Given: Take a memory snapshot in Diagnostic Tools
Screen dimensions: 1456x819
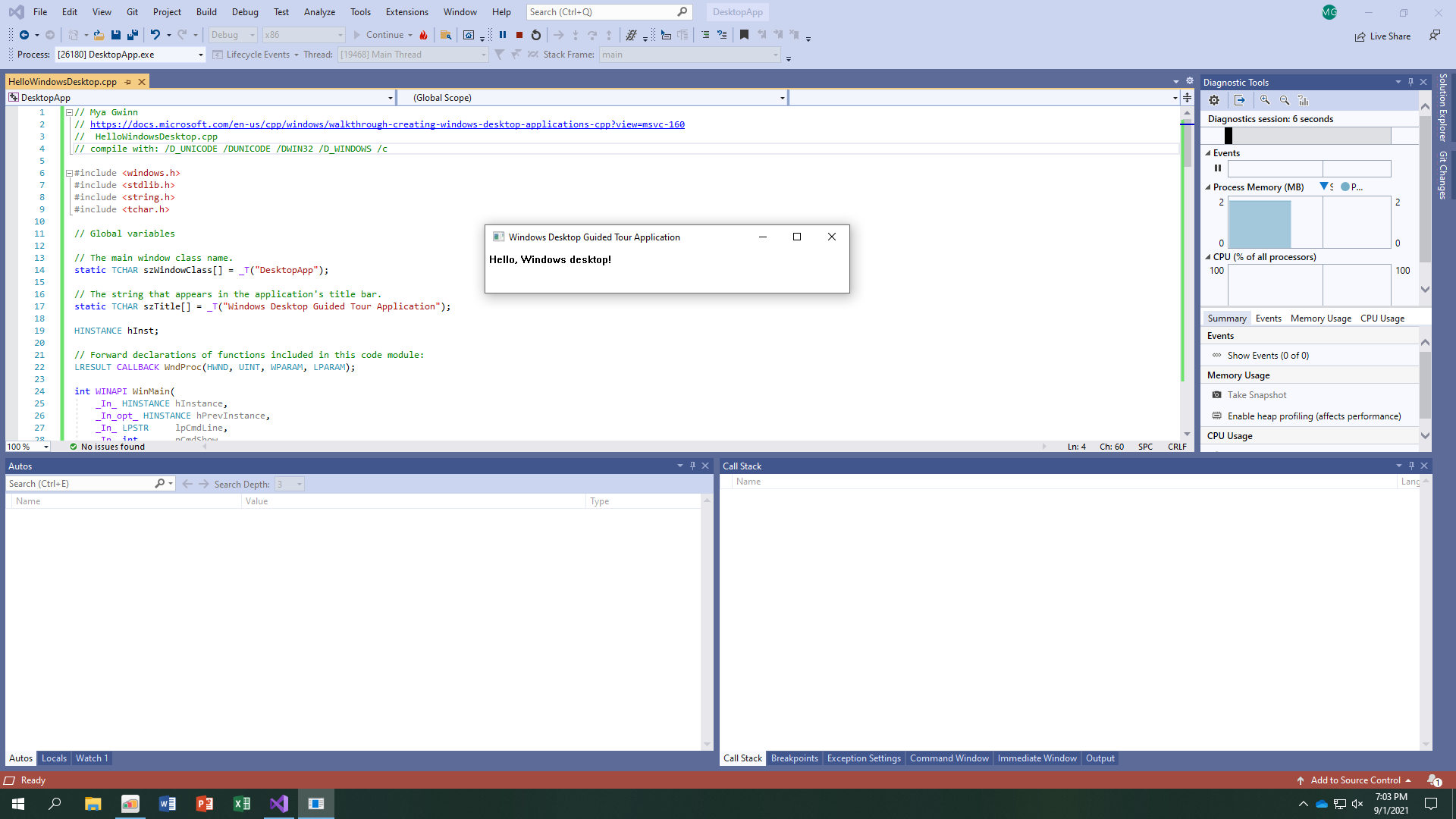Looking at the screenshot, I should click(x=1257, y=394).
